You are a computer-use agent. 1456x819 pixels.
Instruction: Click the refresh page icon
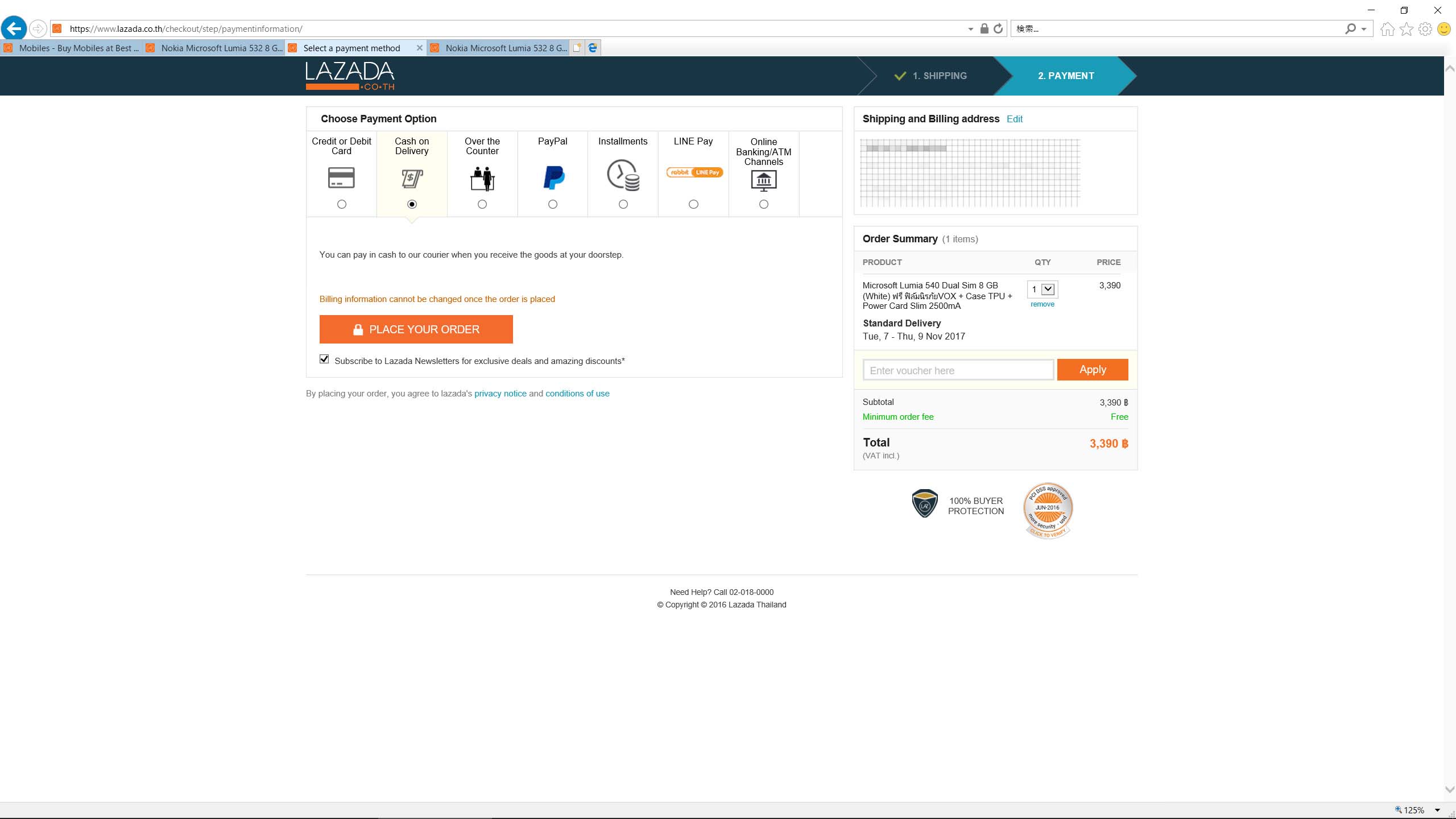pos(998,28)
